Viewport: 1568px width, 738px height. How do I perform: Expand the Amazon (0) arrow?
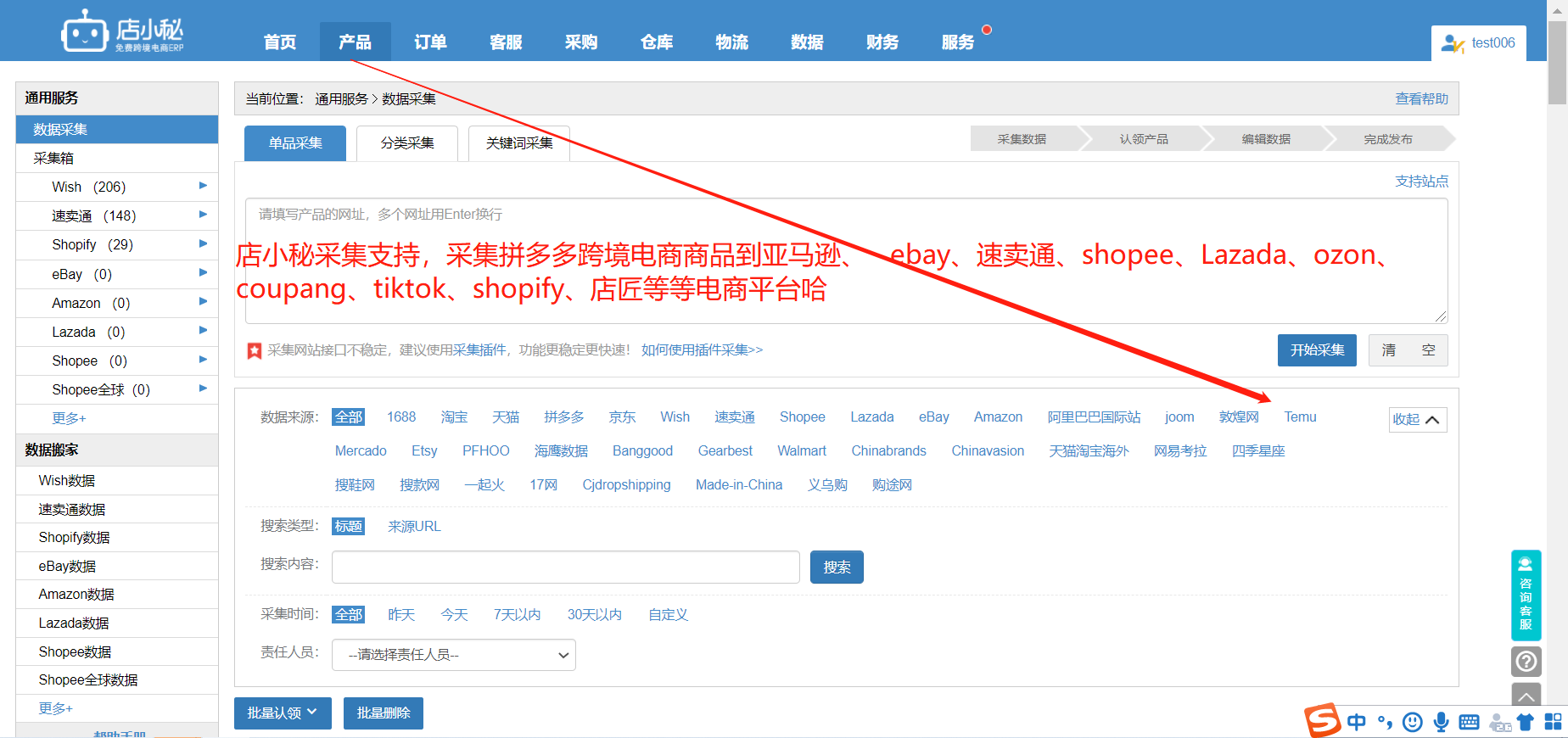pyautogui.click(x=203, y=301)
